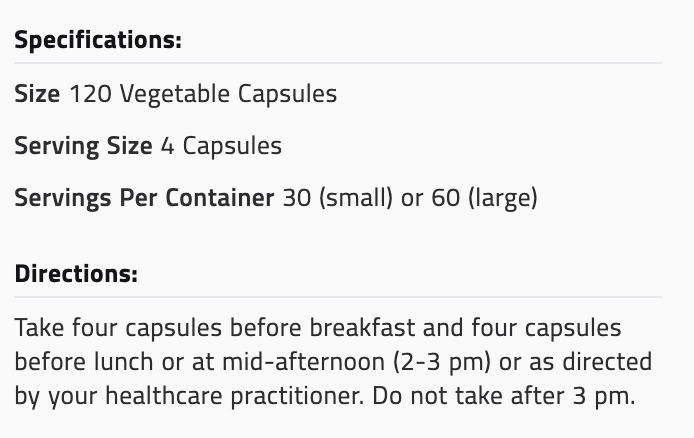Screen dimensions: 694x438
Task: Click the bold Size label
Action: [37, 95]
